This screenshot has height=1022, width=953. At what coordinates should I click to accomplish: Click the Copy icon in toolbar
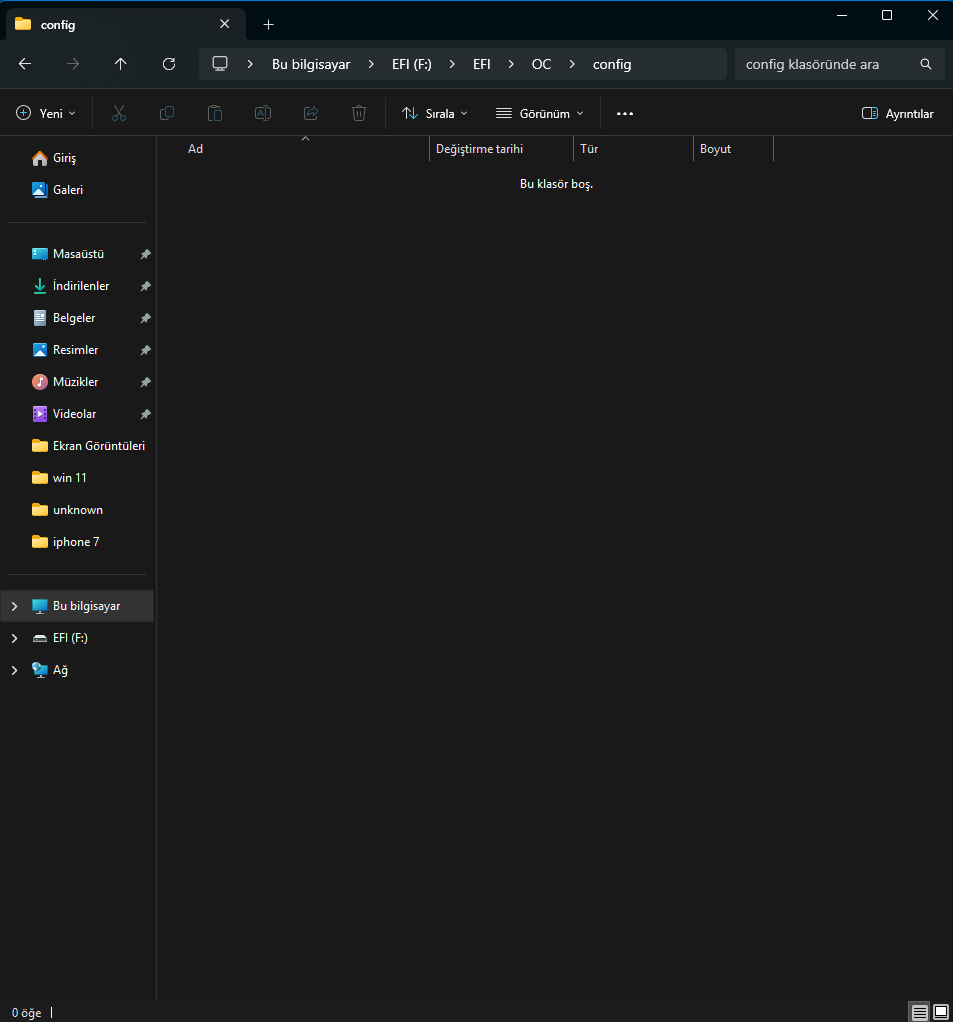click(167, 114)
